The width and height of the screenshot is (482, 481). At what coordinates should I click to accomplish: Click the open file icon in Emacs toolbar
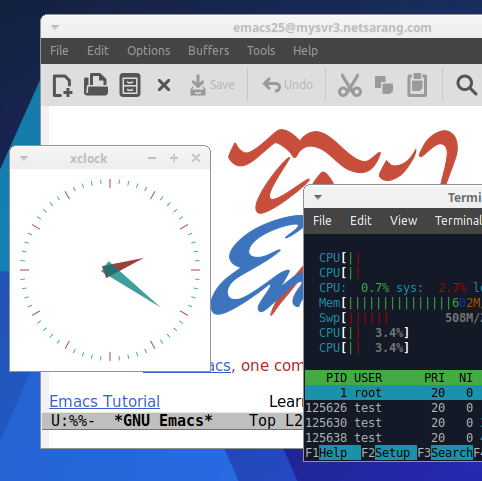(x=96, y=85)
